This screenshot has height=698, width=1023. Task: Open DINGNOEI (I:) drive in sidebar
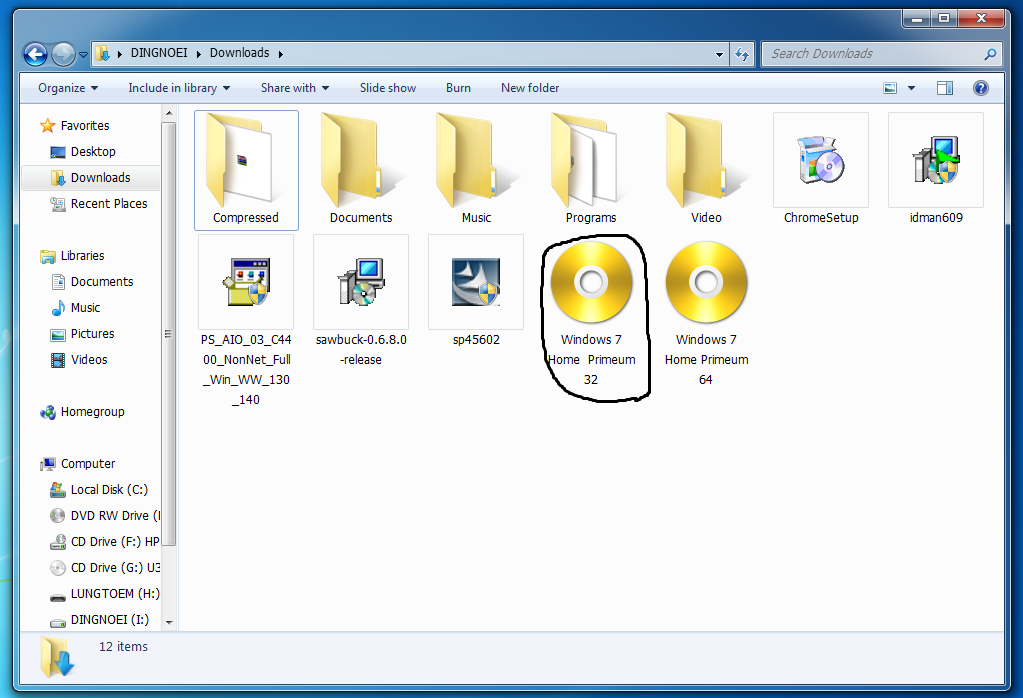[x=99, y=620]
